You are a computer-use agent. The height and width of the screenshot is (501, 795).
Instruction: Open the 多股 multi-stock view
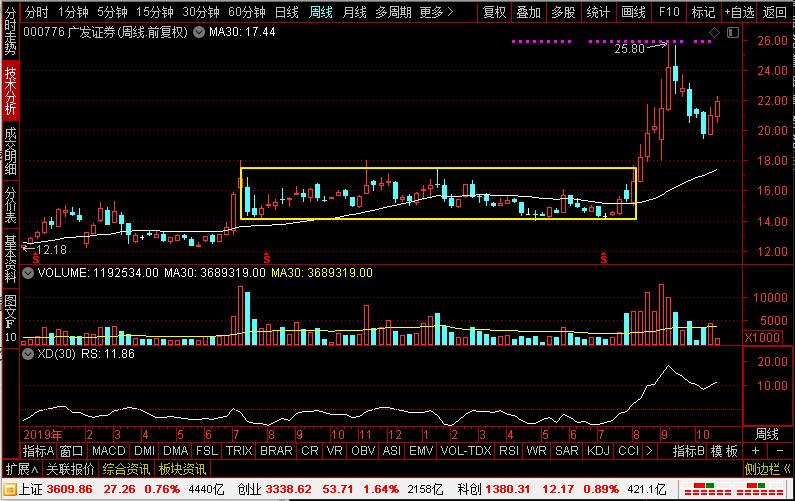(x=563, y=12)
